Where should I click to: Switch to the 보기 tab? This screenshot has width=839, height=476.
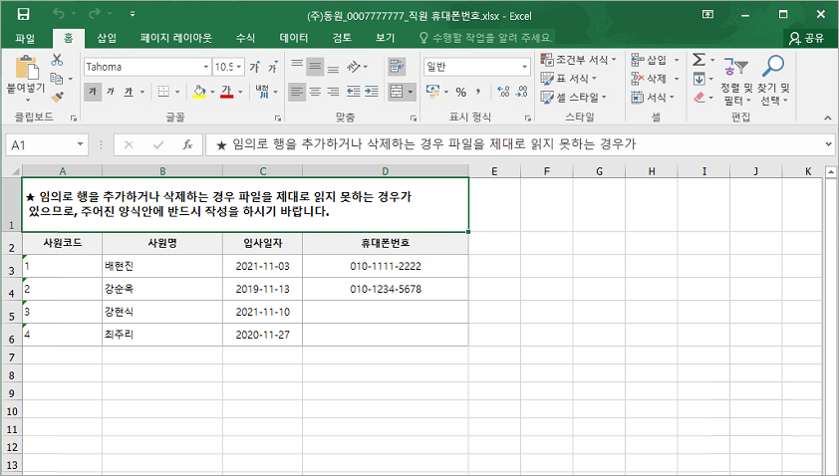tap(385, 38)
